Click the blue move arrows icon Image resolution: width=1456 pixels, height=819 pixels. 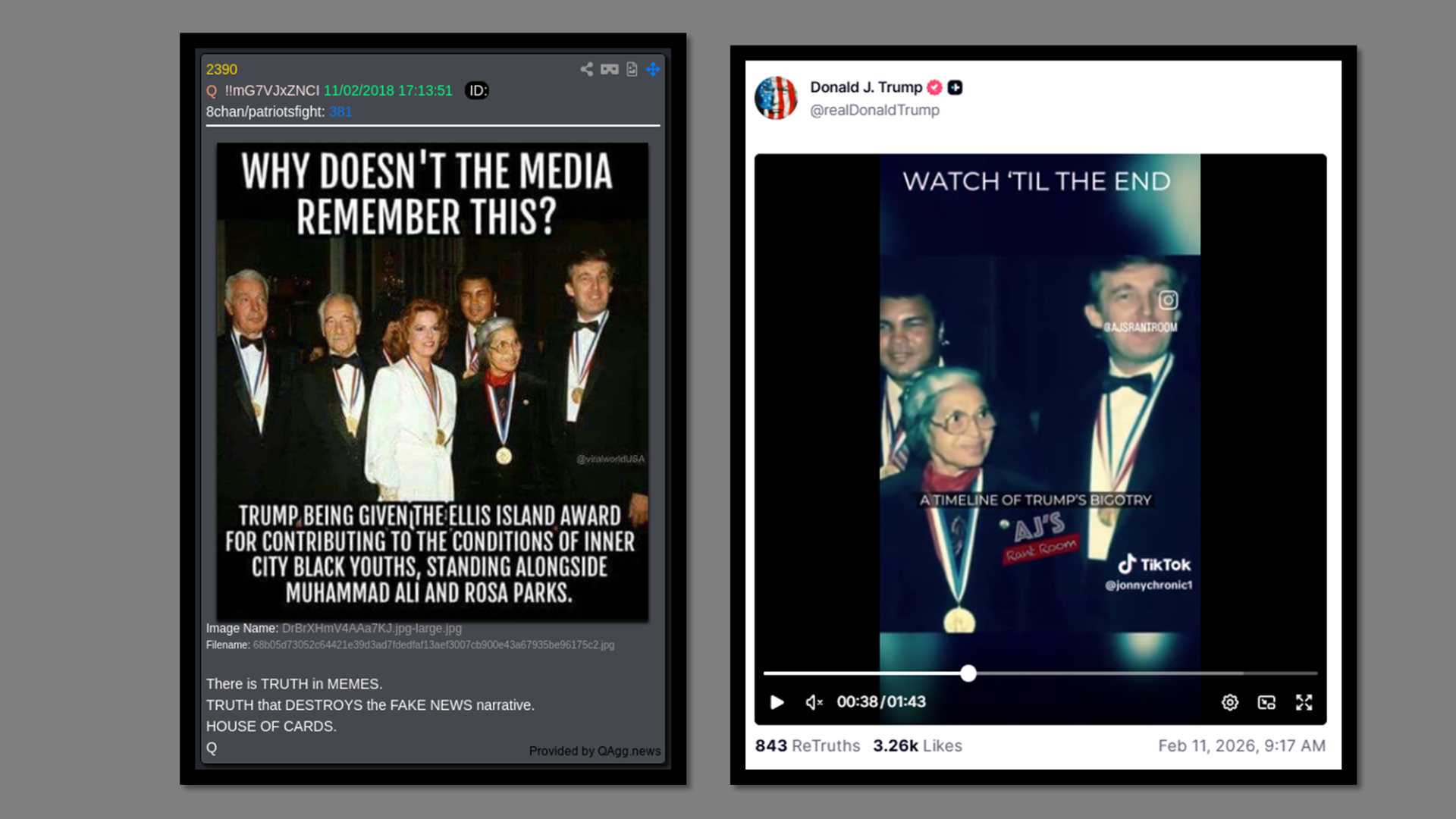[653, 69]
